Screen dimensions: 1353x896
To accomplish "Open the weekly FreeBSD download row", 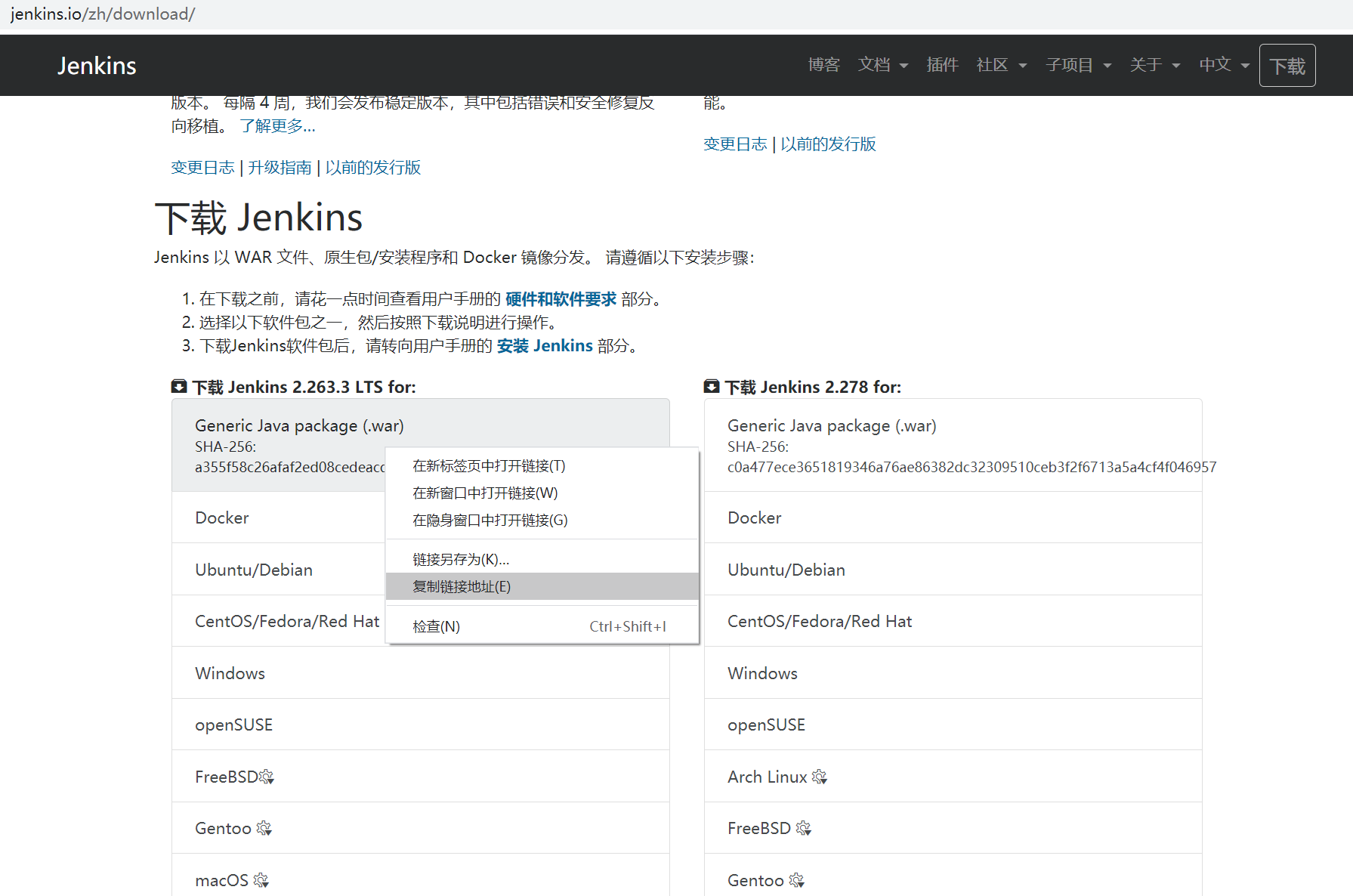I will pos(953,828).
